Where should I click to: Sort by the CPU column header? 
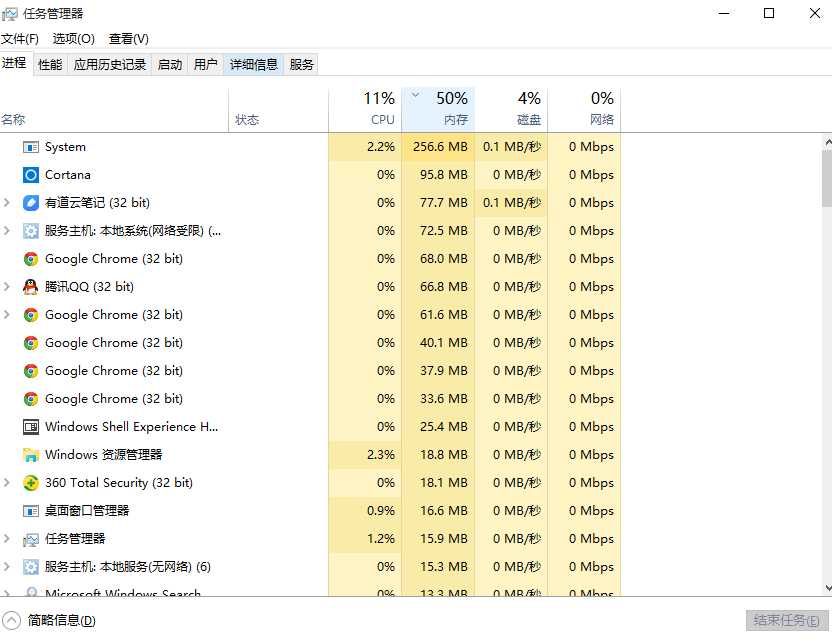tap(365, 110)
